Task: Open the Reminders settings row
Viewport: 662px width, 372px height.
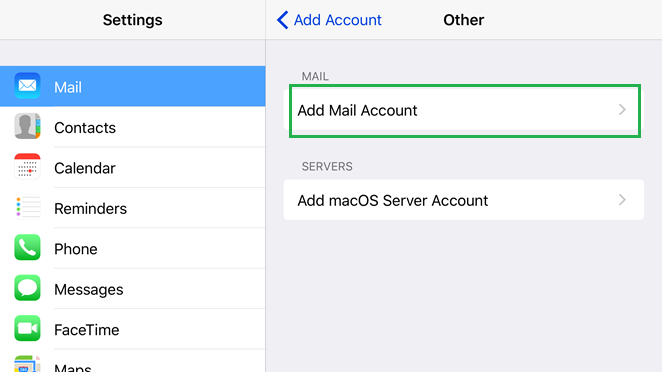Action: click(x=133, y=208)
